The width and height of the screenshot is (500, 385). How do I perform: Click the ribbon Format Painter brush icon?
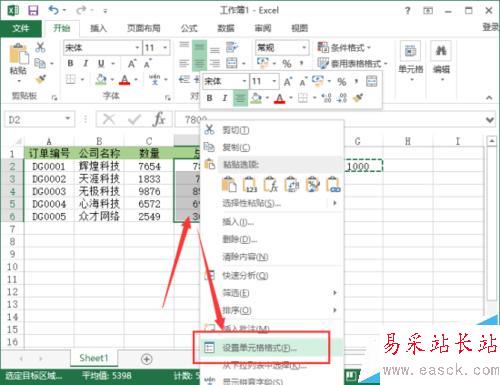[41, 79]
